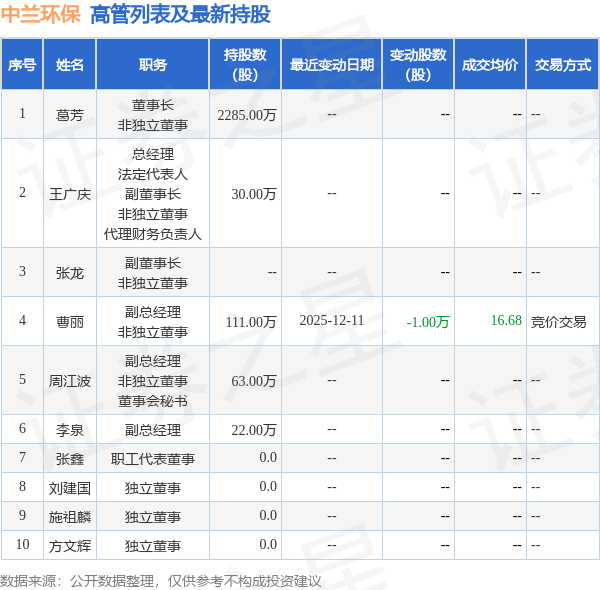Select the 最近变动日期 column header
This screenshot has height=590, width=600.
point(332,65)
